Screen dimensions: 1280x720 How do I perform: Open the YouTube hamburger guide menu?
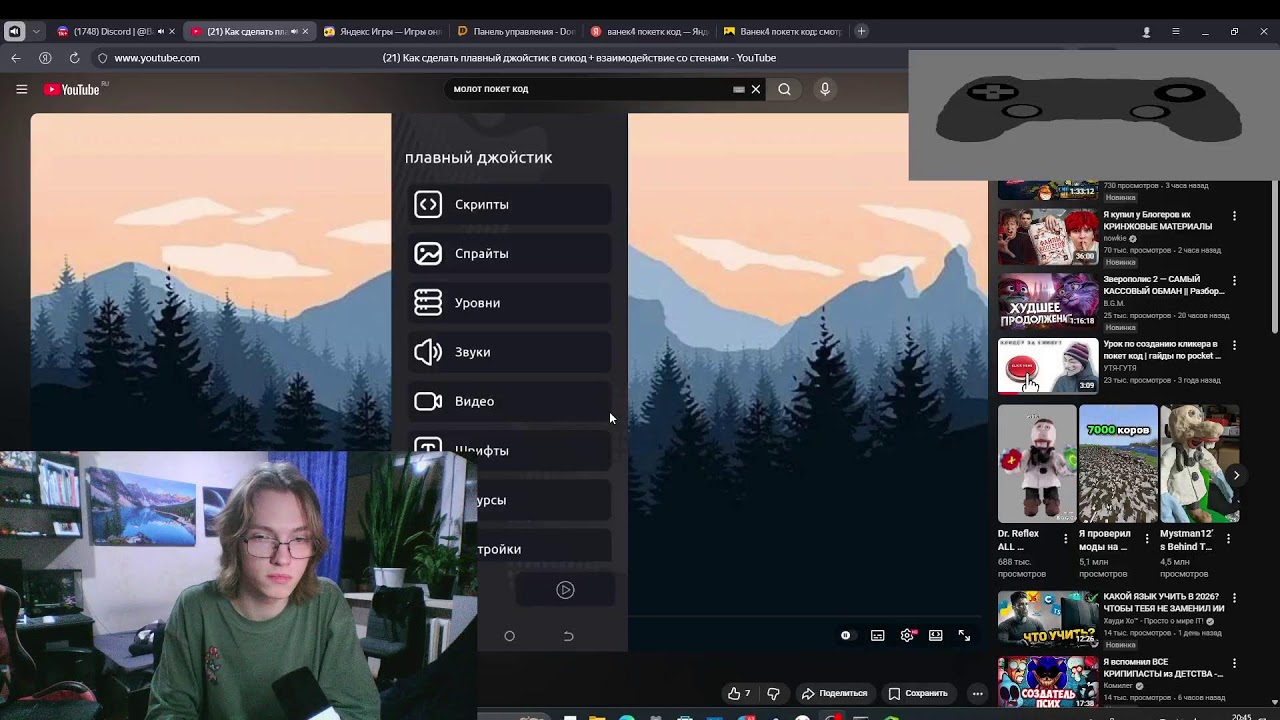[21, 89]
